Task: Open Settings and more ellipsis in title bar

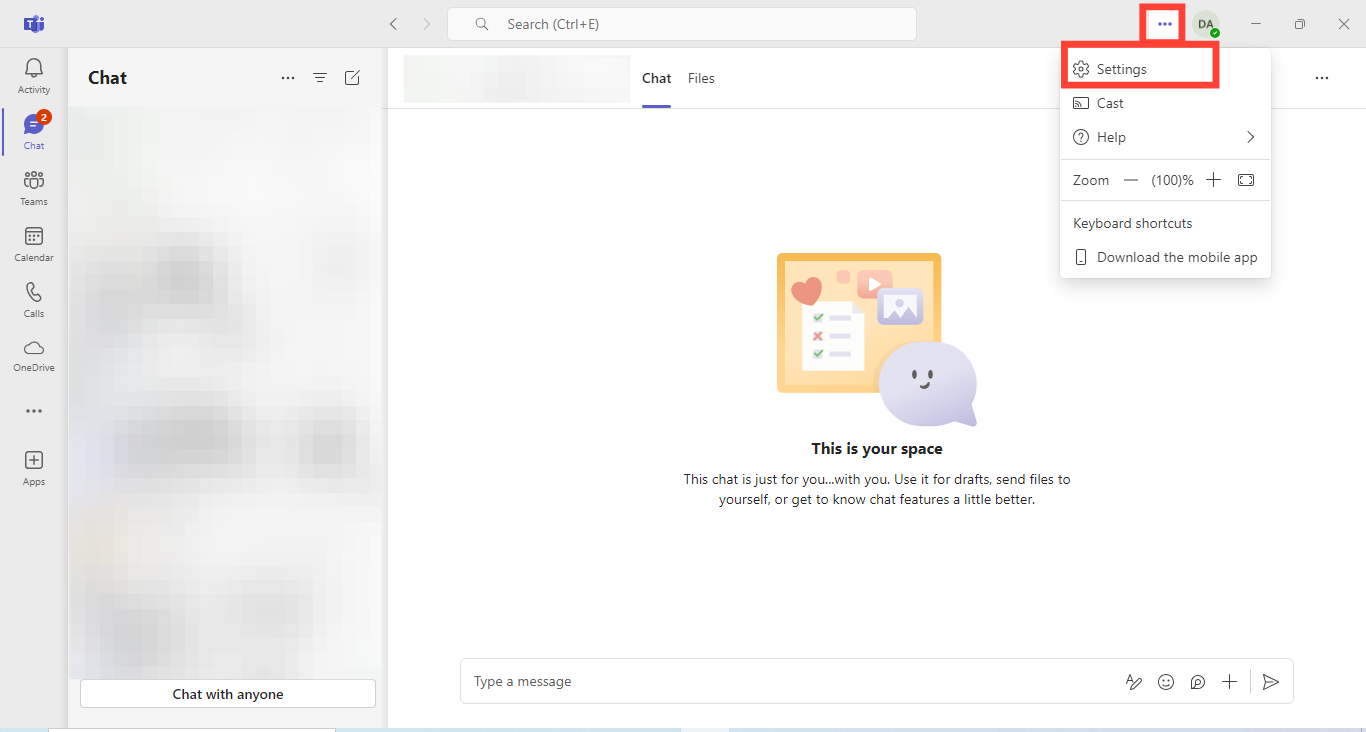Action: pos(1164,24)
